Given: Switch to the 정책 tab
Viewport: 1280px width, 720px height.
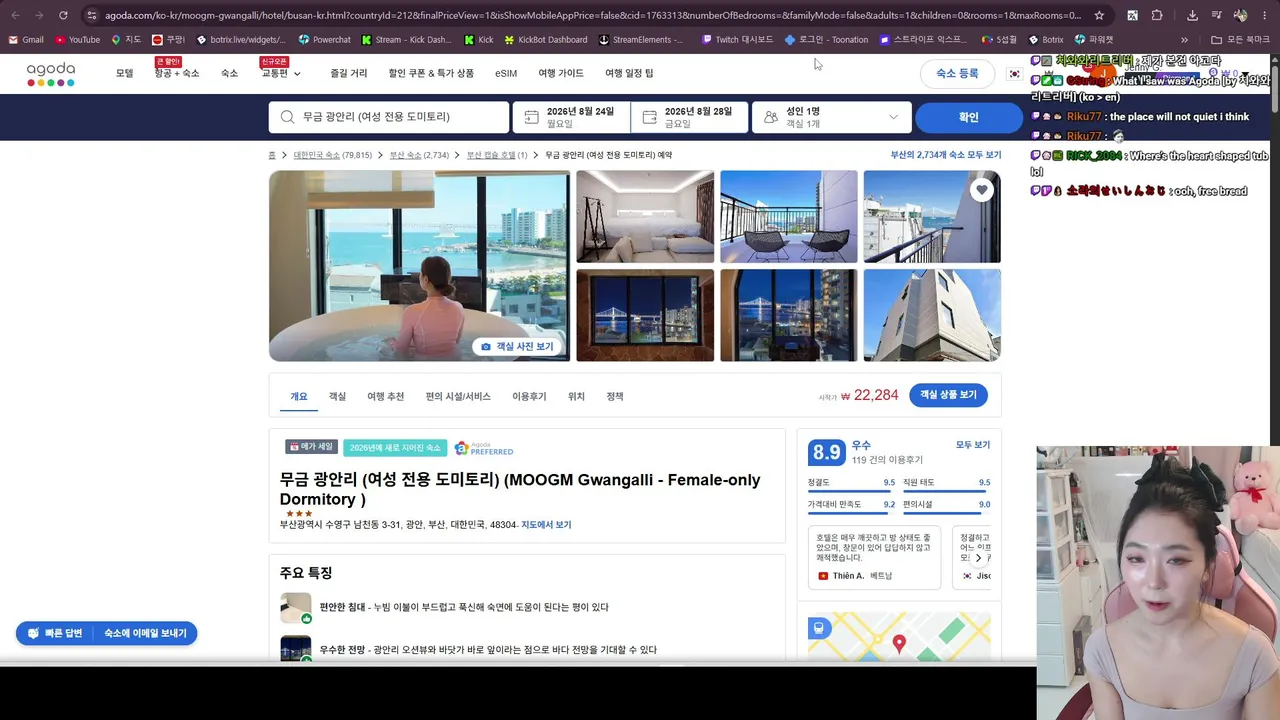Looking at the screenshot, I should click(615, 397).
